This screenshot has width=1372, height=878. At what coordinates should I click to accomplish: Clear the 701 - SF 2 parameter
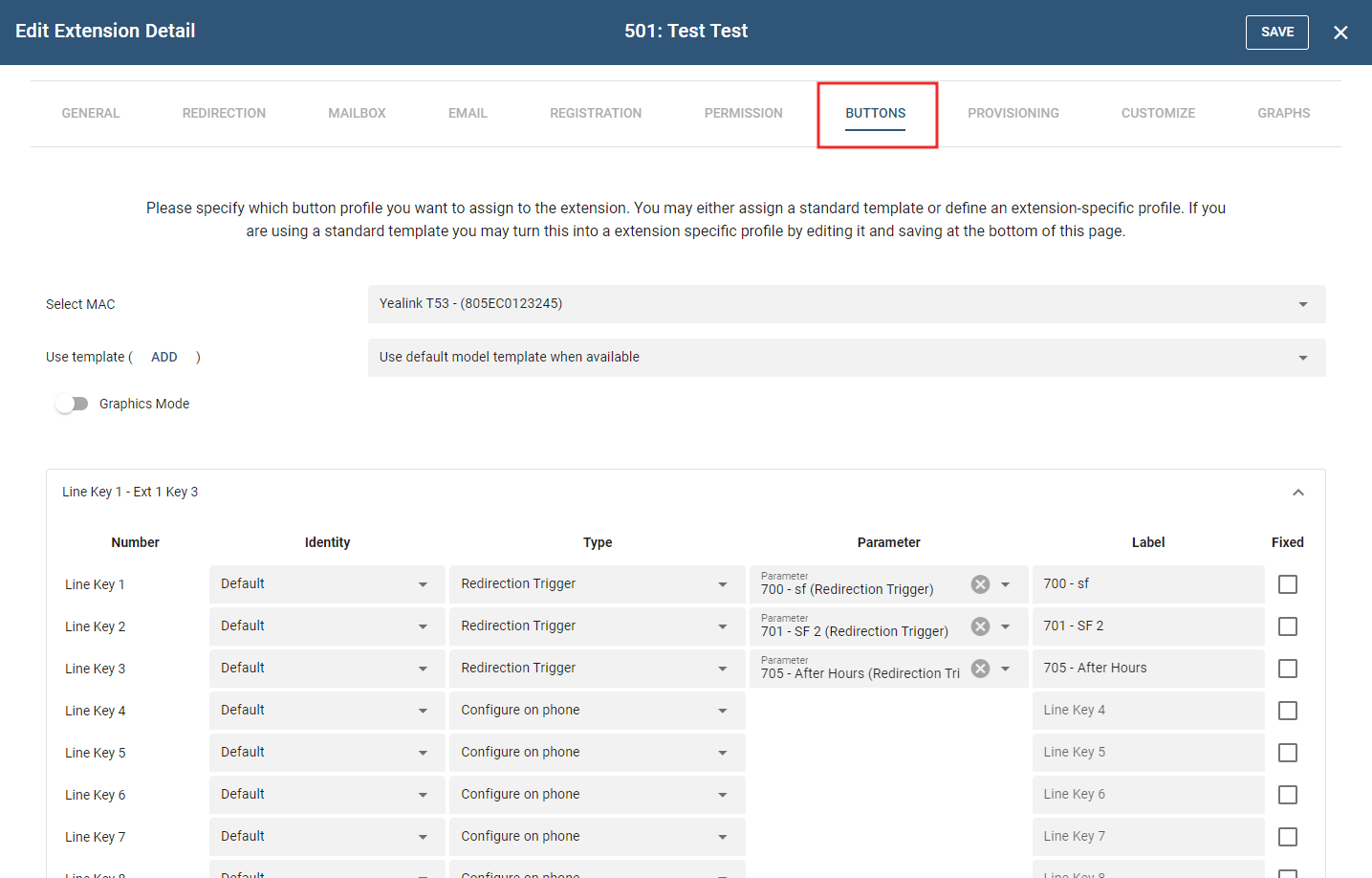coord(980,626)
